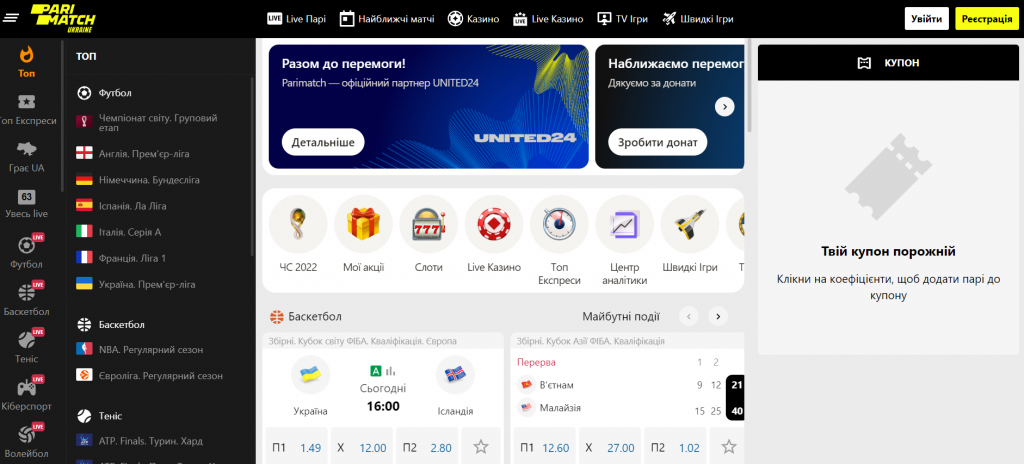Open the ЧС 2022 trophy icon
This screenshot has width=1024, height=464.
(298, 225)
